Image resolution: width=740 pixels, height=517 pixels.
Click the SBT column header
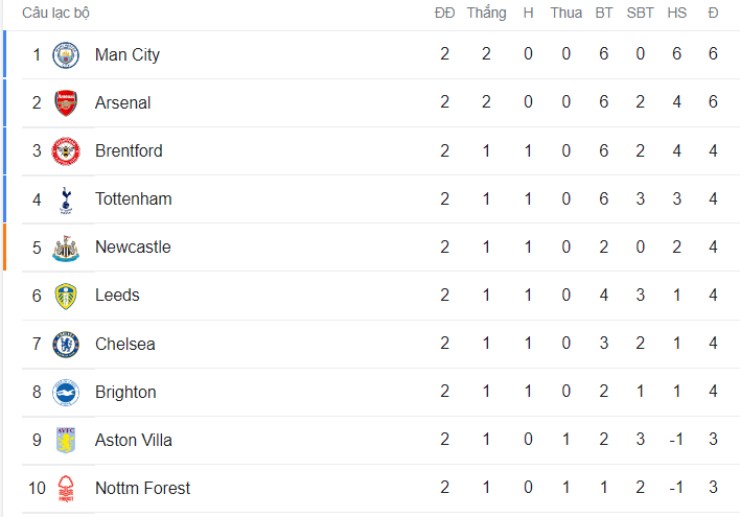tap(640, 13)
